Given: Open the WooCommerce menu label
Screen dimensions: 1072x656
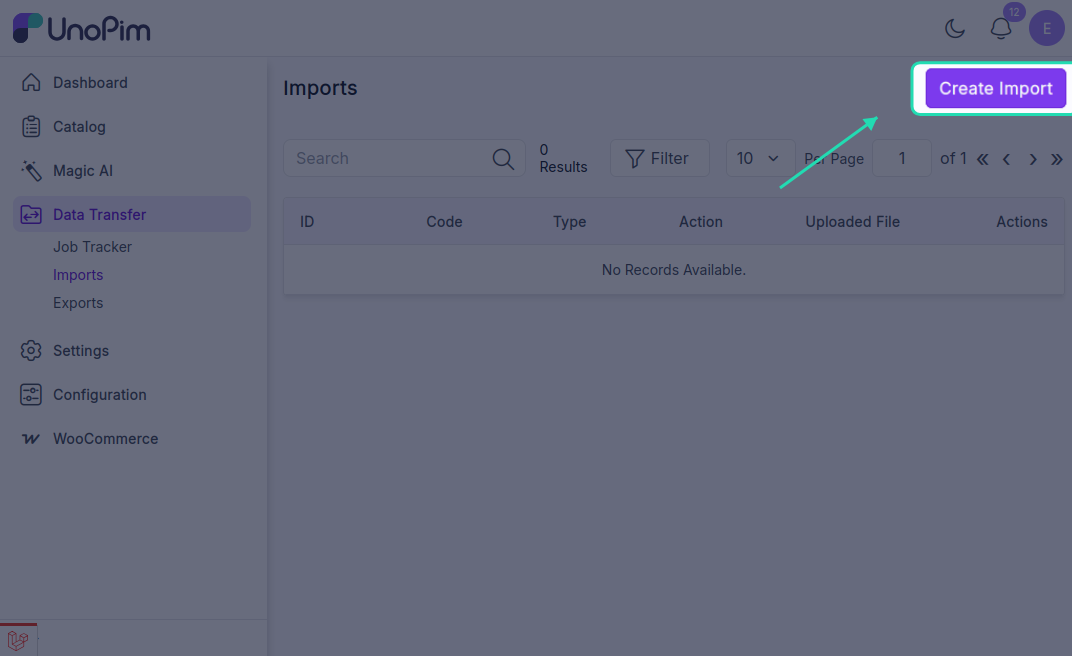Looking at the screenshot, I should coord(105,439).
